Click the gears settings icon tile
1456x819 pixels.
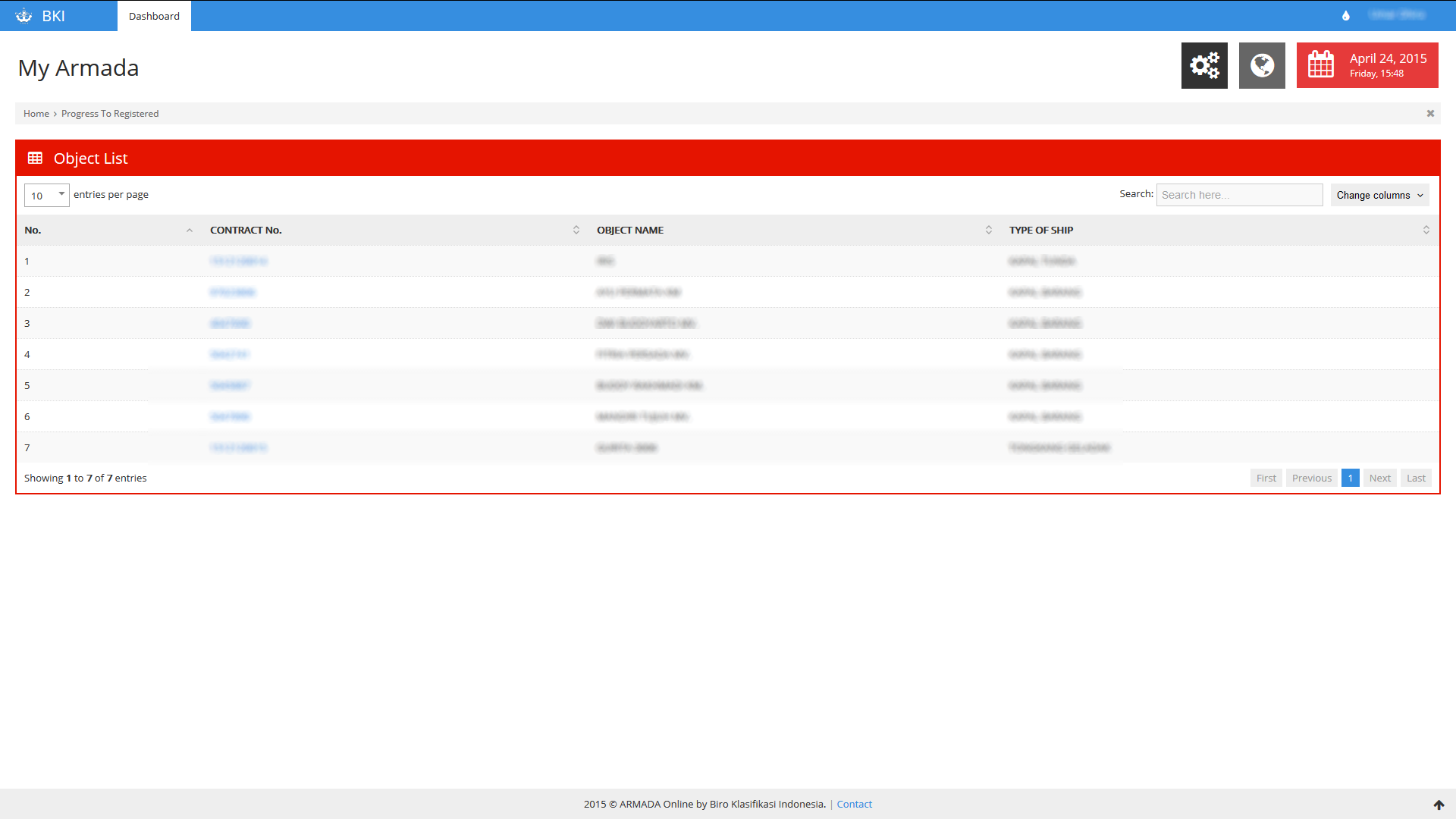pyautogui.click(x=1204, y=65)
